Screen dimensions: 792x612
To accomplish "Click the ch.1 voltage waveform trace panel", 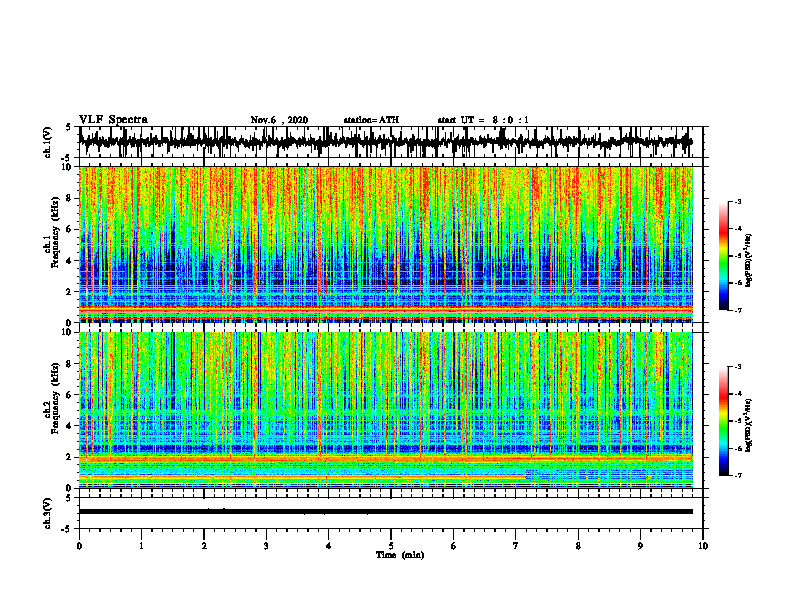I will pyautogui.click(x=390, y=142).
